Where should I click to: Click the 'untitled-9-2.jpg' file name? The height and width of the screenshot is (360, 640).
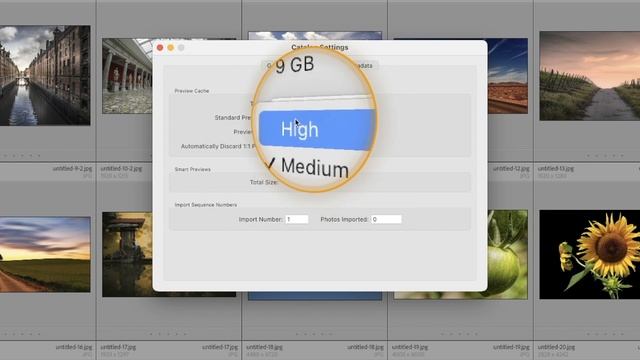tap(72, 168)
